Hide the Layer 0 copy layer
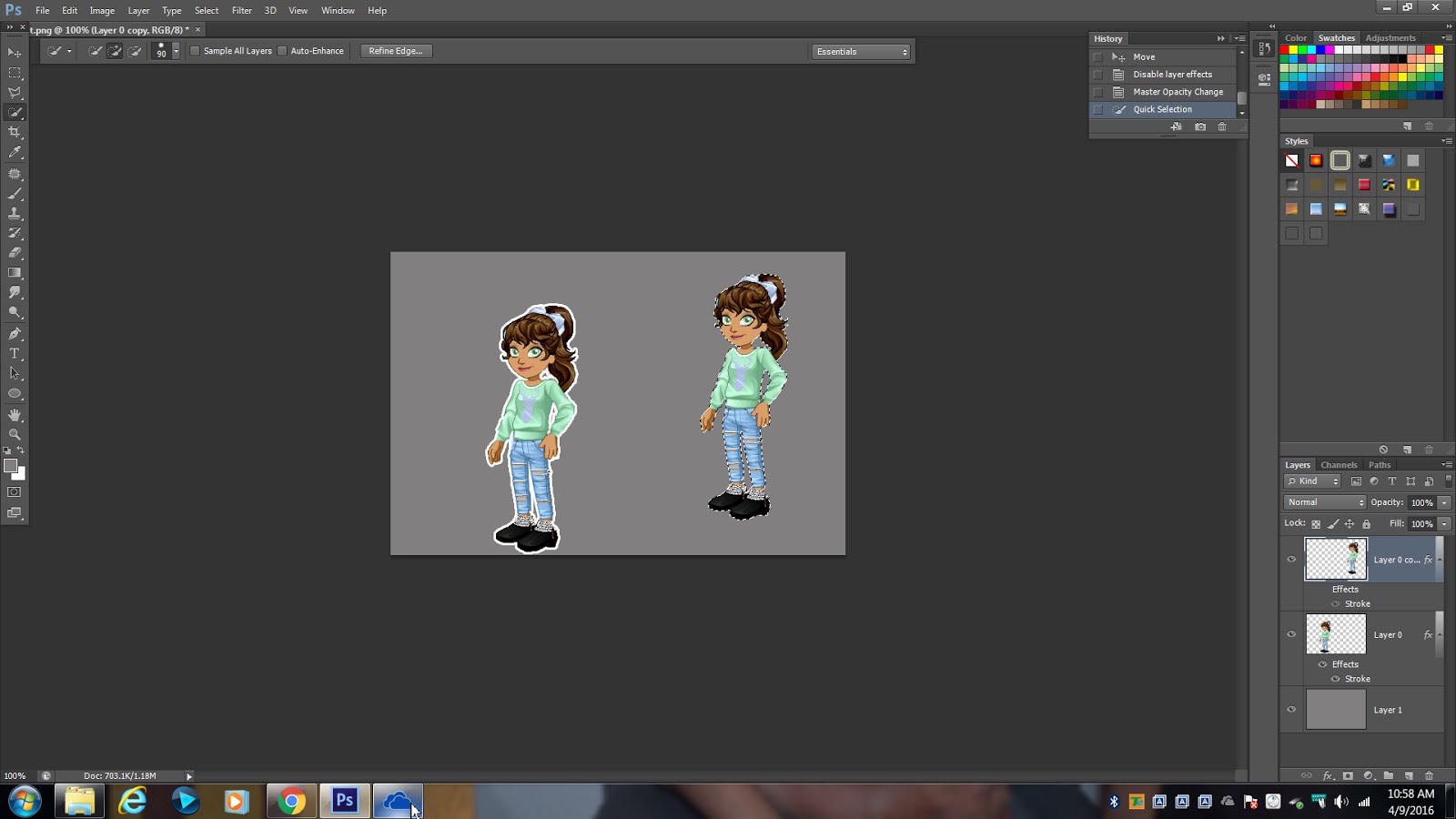This screenshot has height=819, width=1456. pyautogui.click(x=1291, y=560)
